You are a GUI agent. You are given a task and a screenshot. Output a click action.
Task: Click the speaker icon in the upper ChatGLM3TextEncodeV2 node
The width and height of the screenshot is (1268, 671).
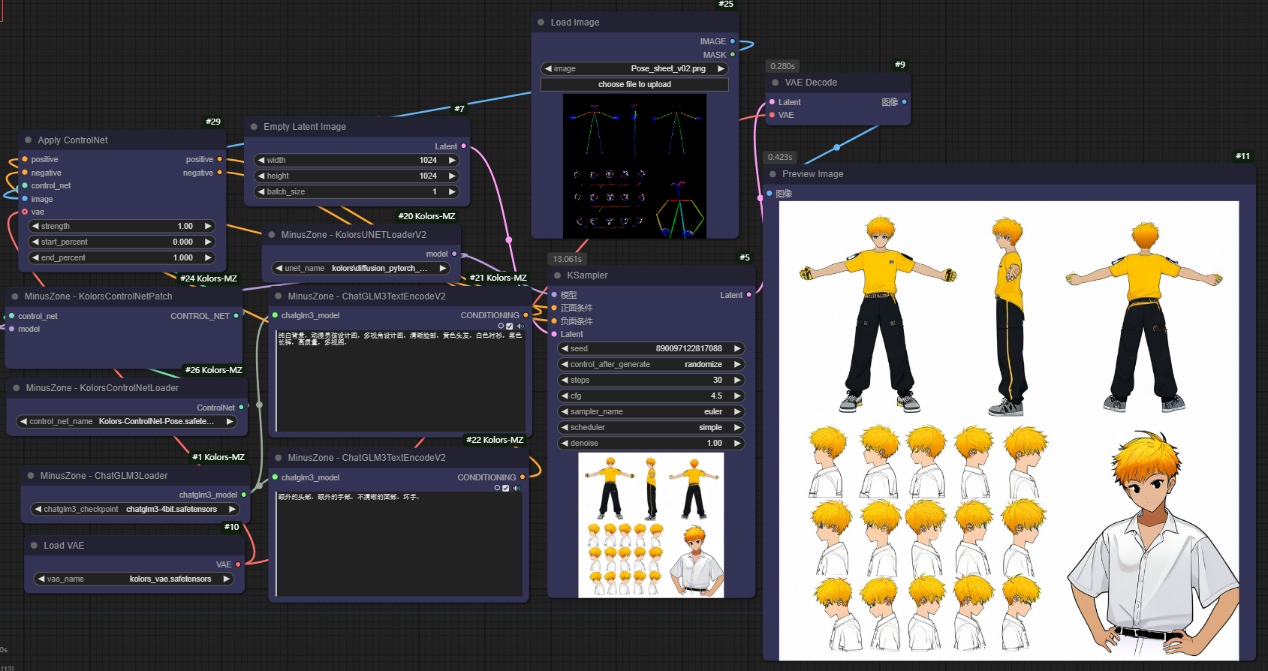click(x=520, y=326)
